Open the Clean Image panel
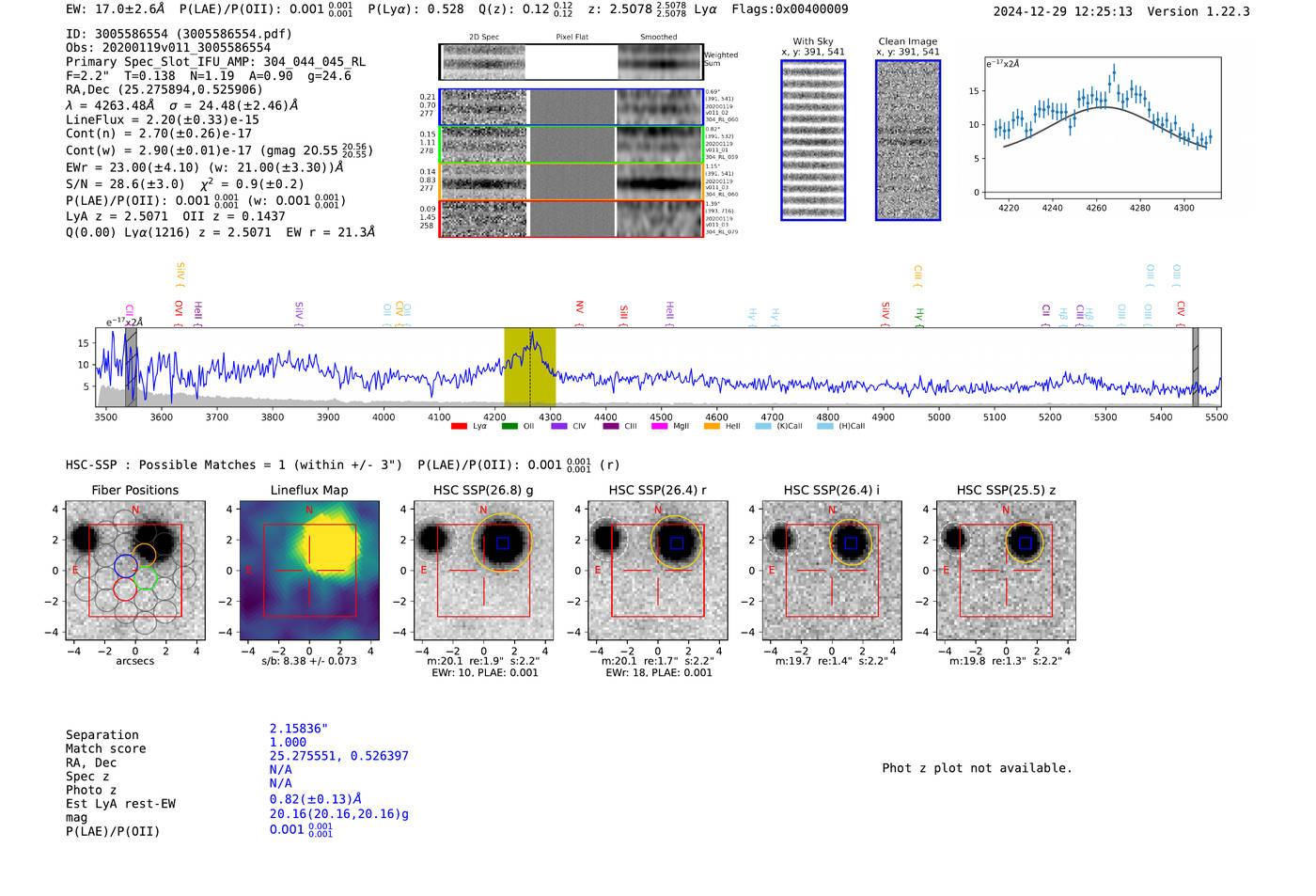The image size is (1316, 896). coord(908,140)
